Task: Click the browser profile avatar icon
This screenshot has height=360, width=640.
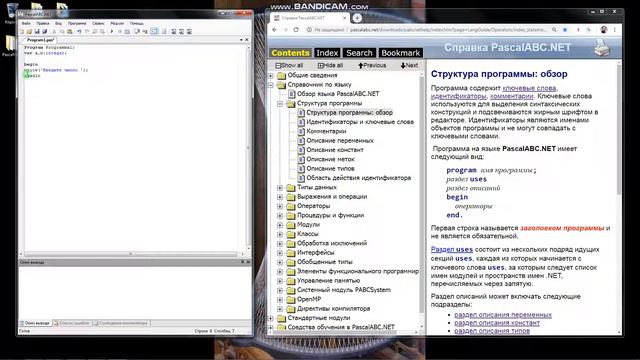Action: [604, 29]
